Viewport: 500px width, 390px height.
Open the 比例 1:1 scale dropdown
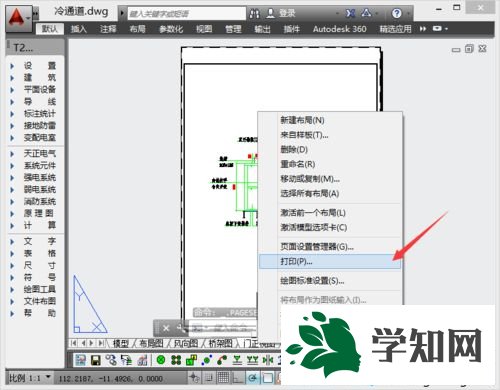coord(29,378)
